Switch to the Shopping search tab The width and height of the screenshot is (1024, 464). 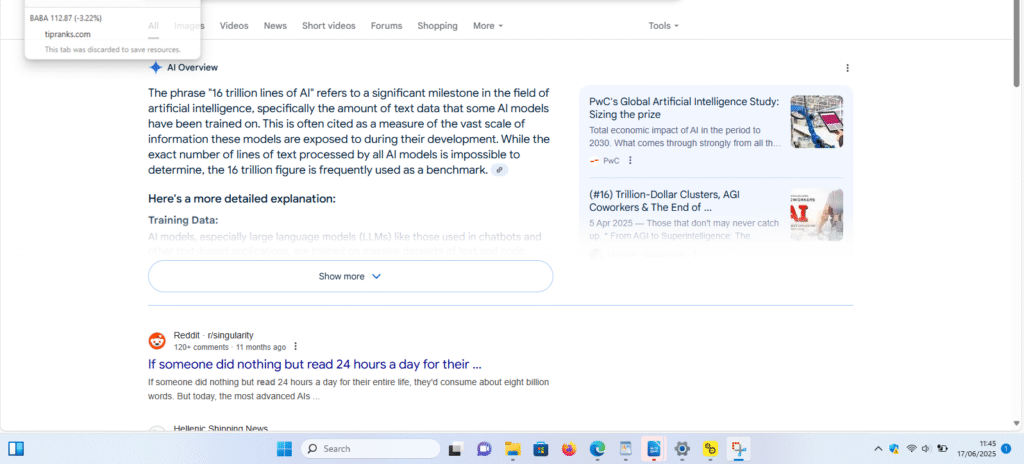pyautogui.click(x=438, y=25)
